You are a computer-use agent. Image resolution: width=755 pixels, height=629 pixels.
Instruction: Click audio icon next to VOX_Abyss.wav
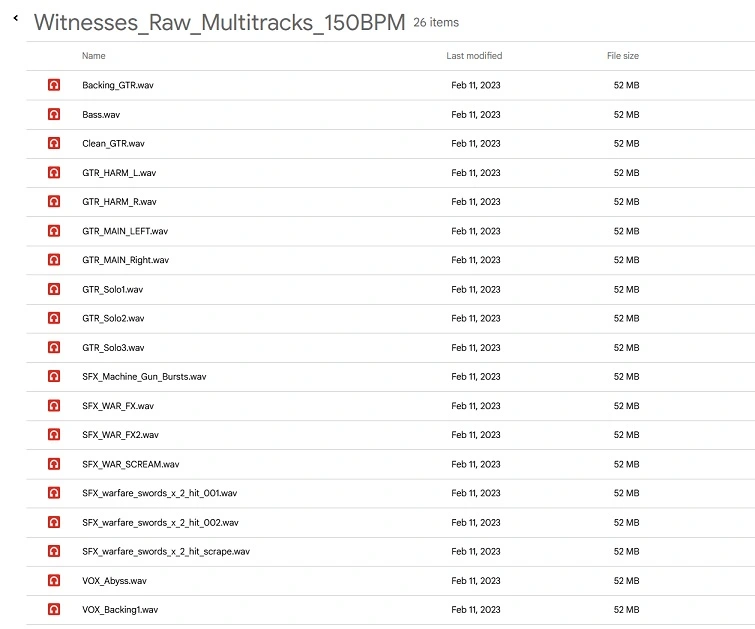click(54, 581)
